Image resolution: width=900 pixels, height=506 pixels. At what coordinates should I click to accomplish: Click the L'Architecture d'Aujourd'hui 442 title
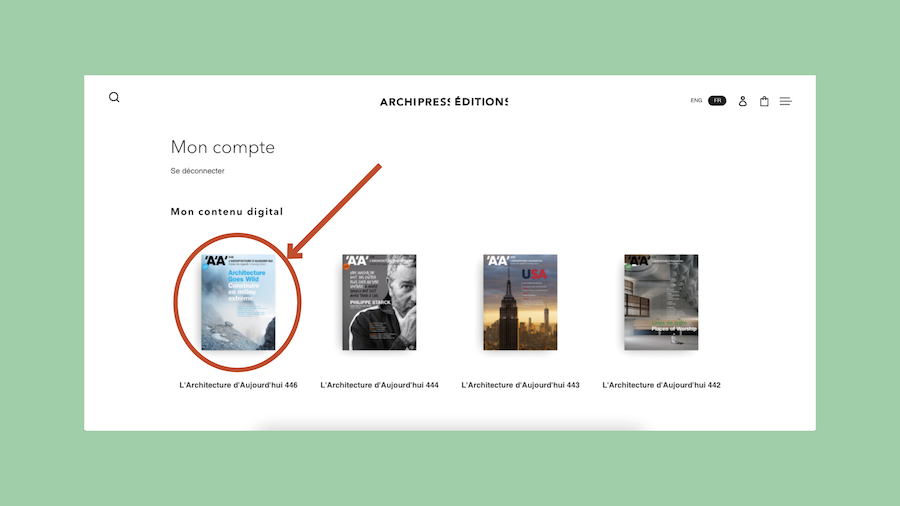click(x=661, y=385)
